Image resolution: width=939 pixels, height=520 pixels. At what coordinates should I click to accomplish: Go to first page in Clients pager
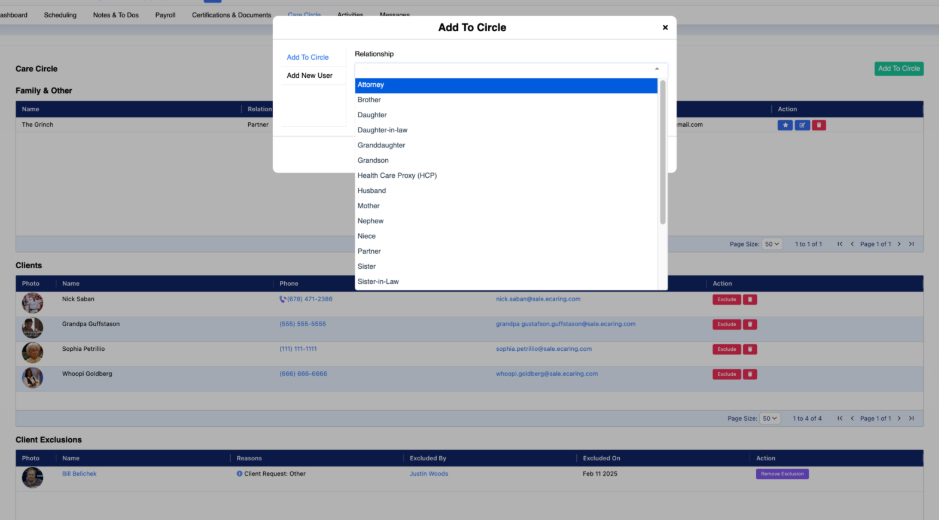(x=840, y=418)
